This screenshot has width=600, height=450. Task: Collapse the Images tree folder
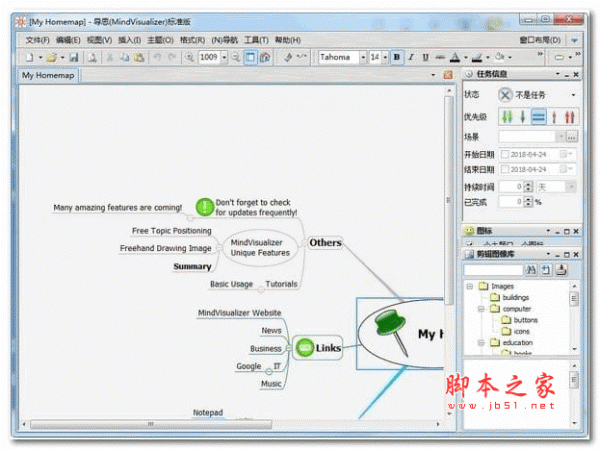[x=470, y=286]
